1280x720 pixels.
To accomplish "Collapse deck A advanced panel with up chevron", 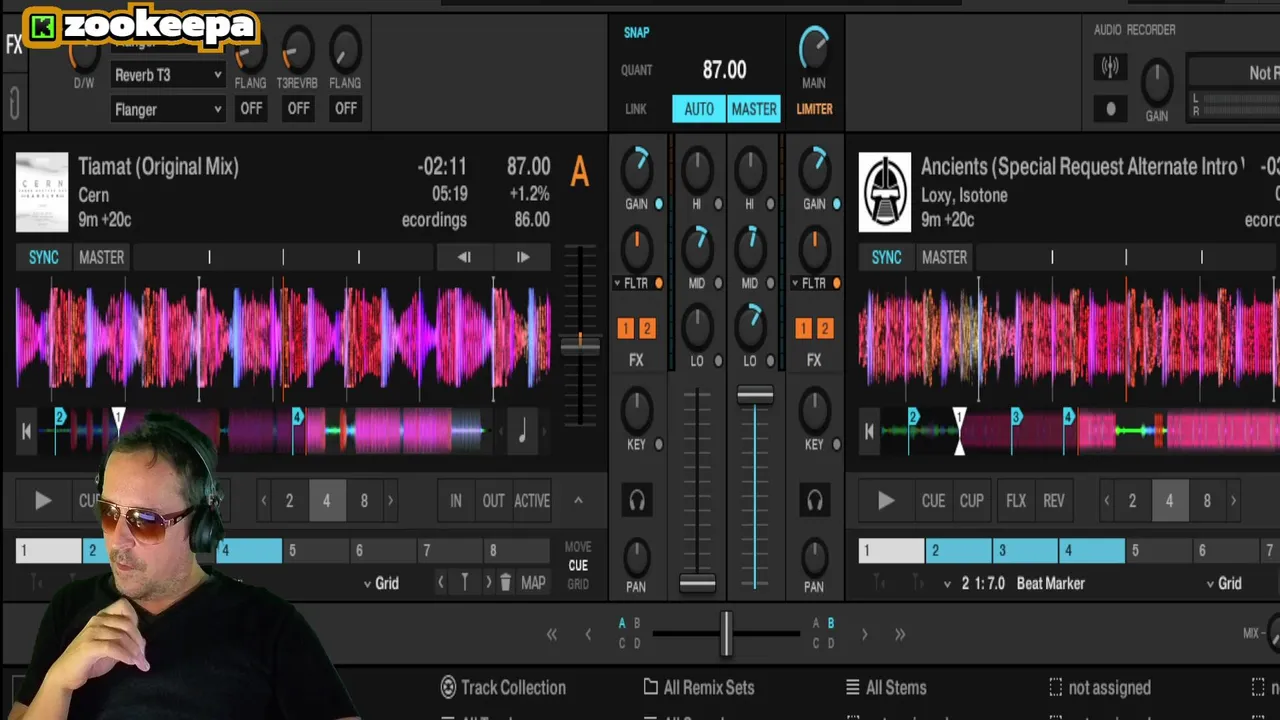I will (577, 501).
